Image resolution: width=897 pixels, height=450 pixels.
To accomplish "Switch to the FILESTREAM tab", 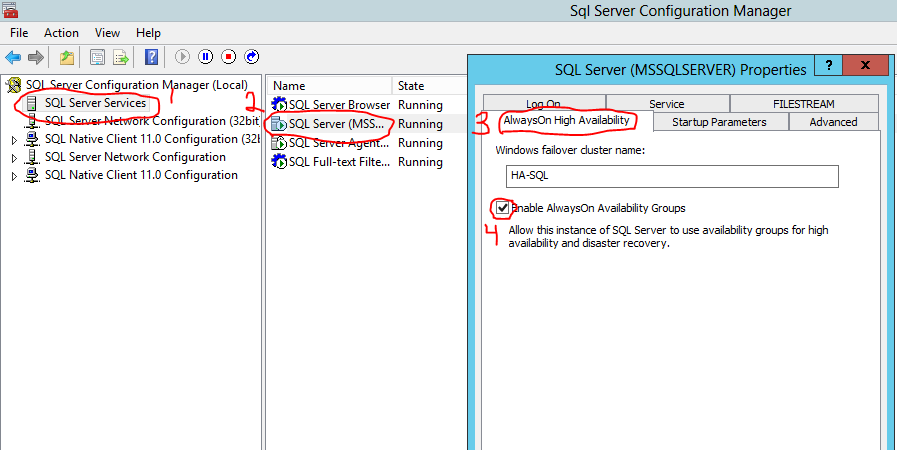I will coord(804,103).
